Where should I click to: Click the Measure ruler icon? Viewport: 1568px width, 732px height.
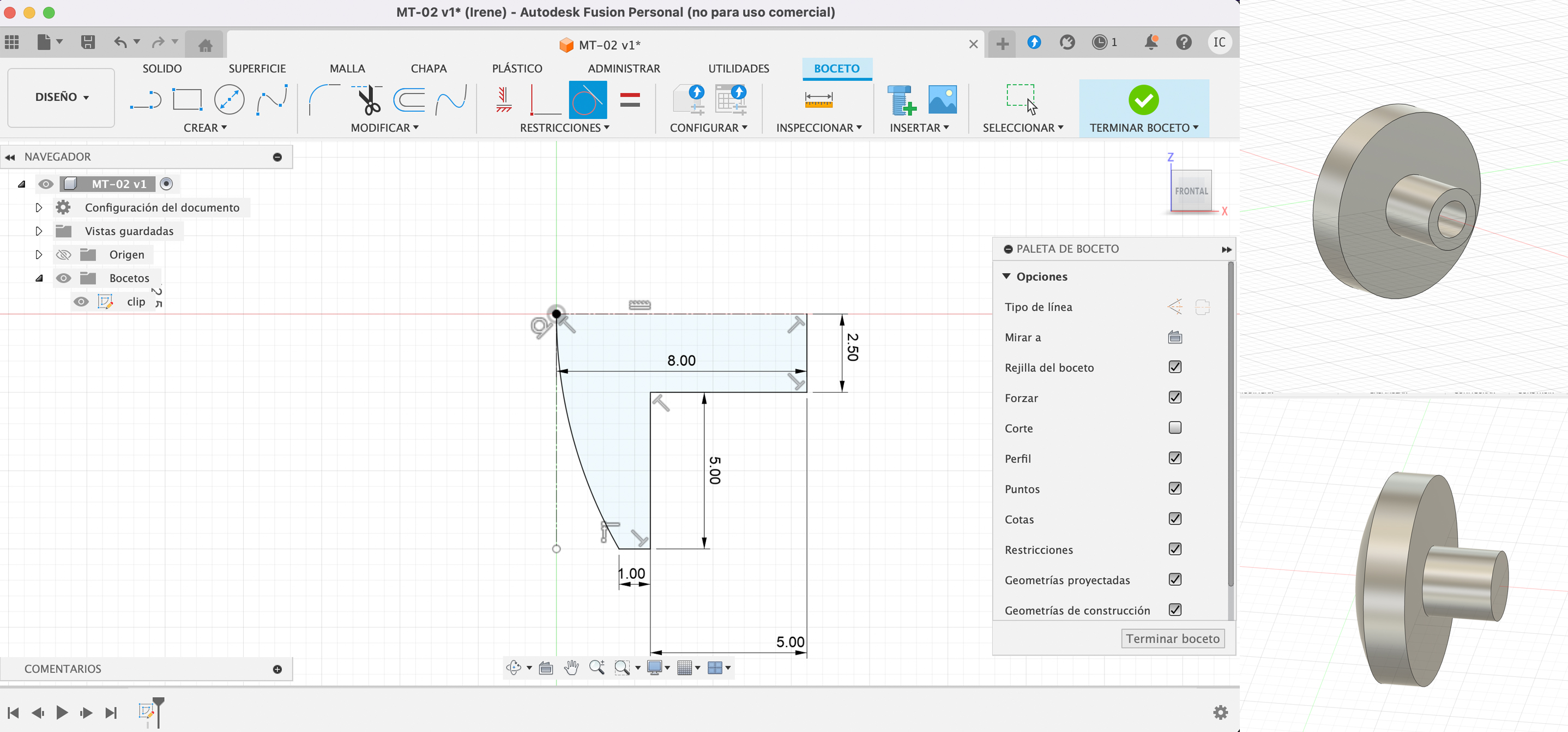click(x=818, y=100)
